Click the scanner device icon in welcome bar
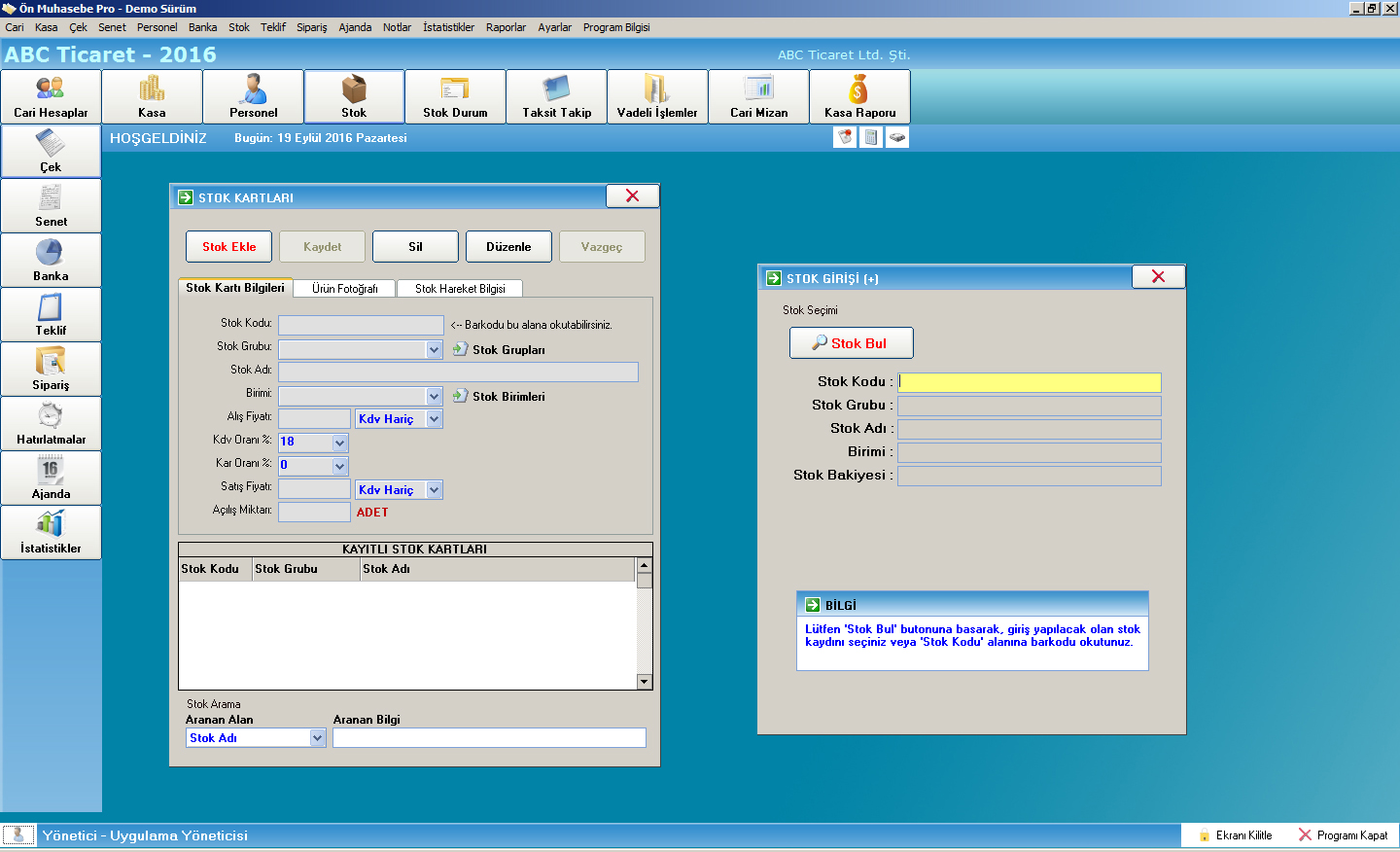This screenshot has width=1400, height=852. (x=897, y=137)
